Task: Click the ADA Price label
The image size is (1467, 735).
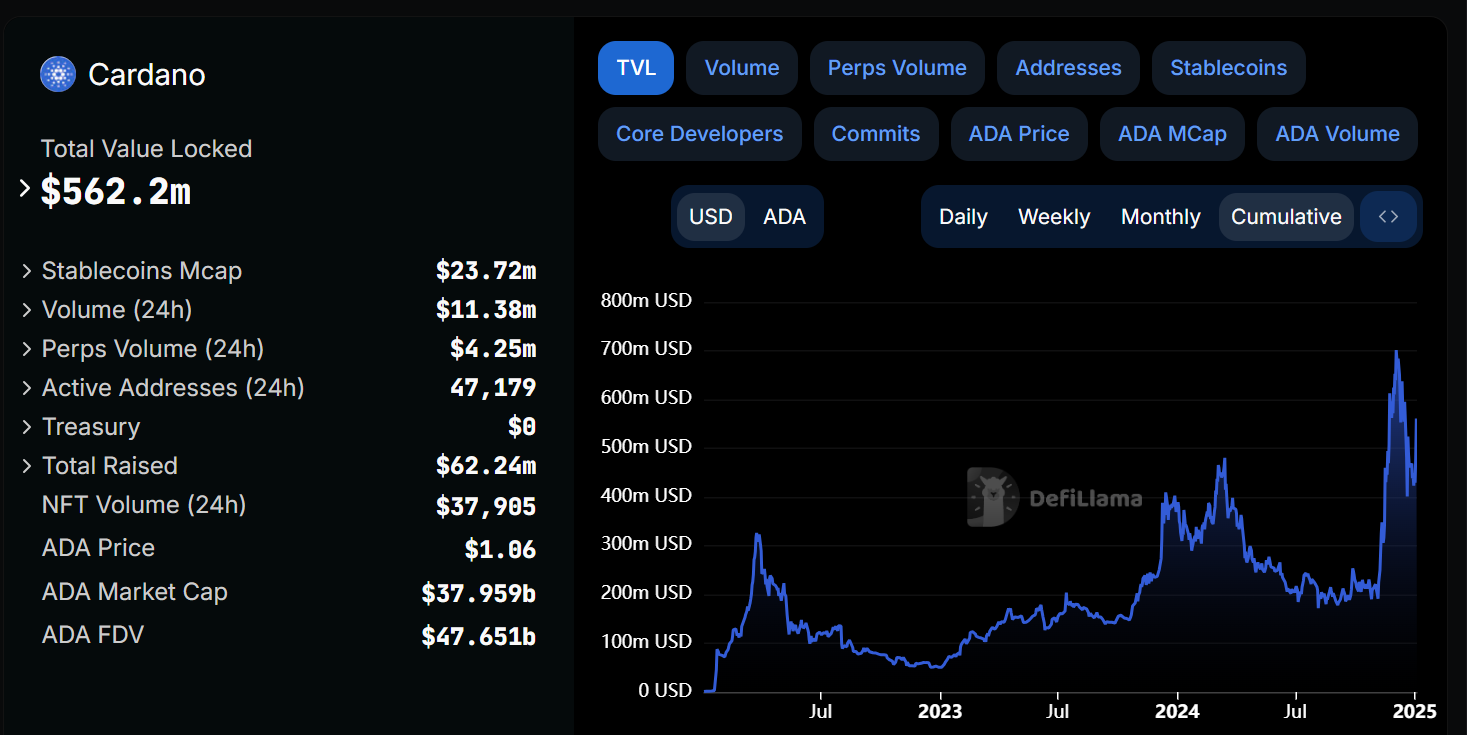Action: (98, 548)
